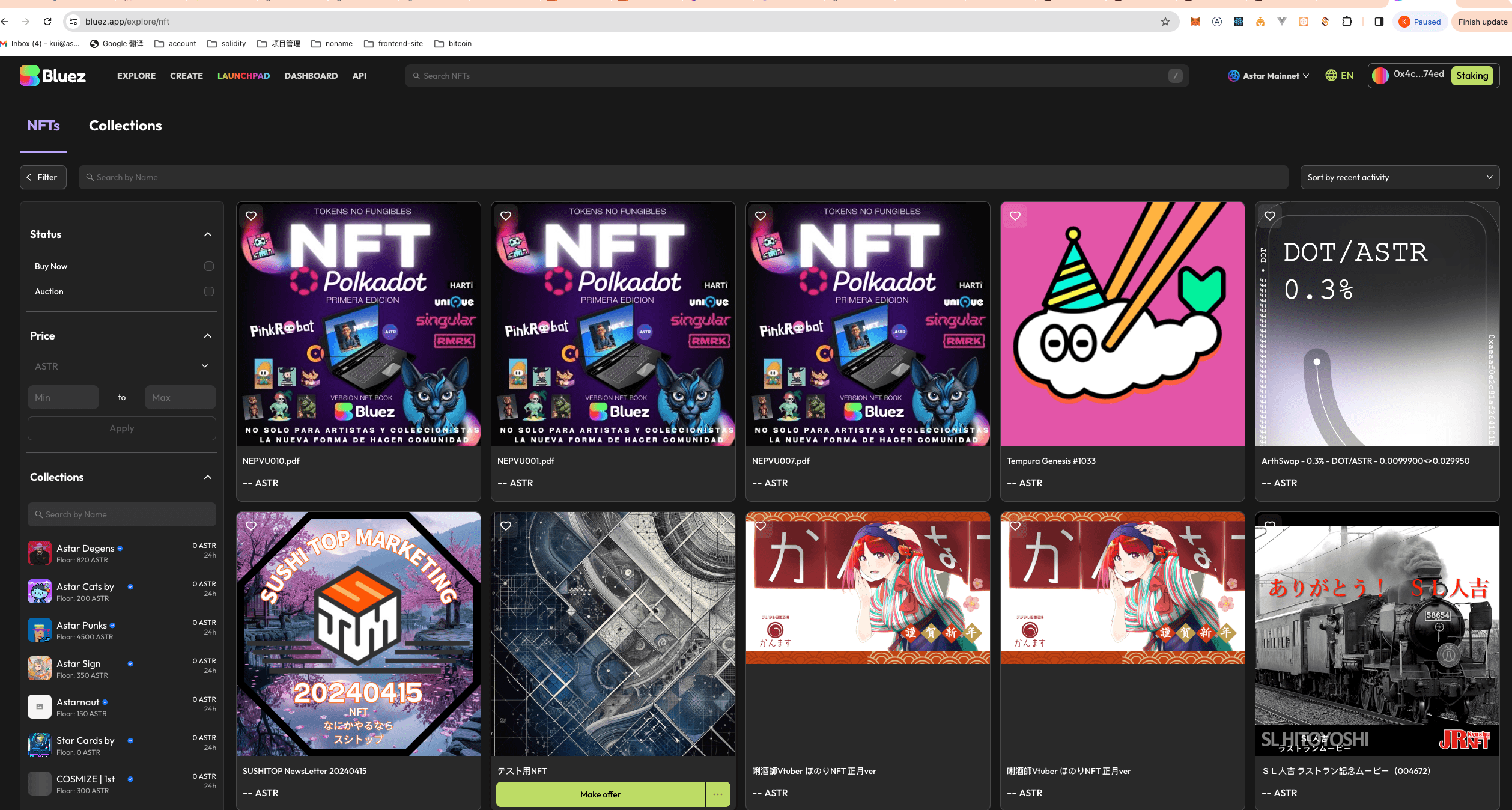Open the ASTR currency dropdown

(122, 366)
